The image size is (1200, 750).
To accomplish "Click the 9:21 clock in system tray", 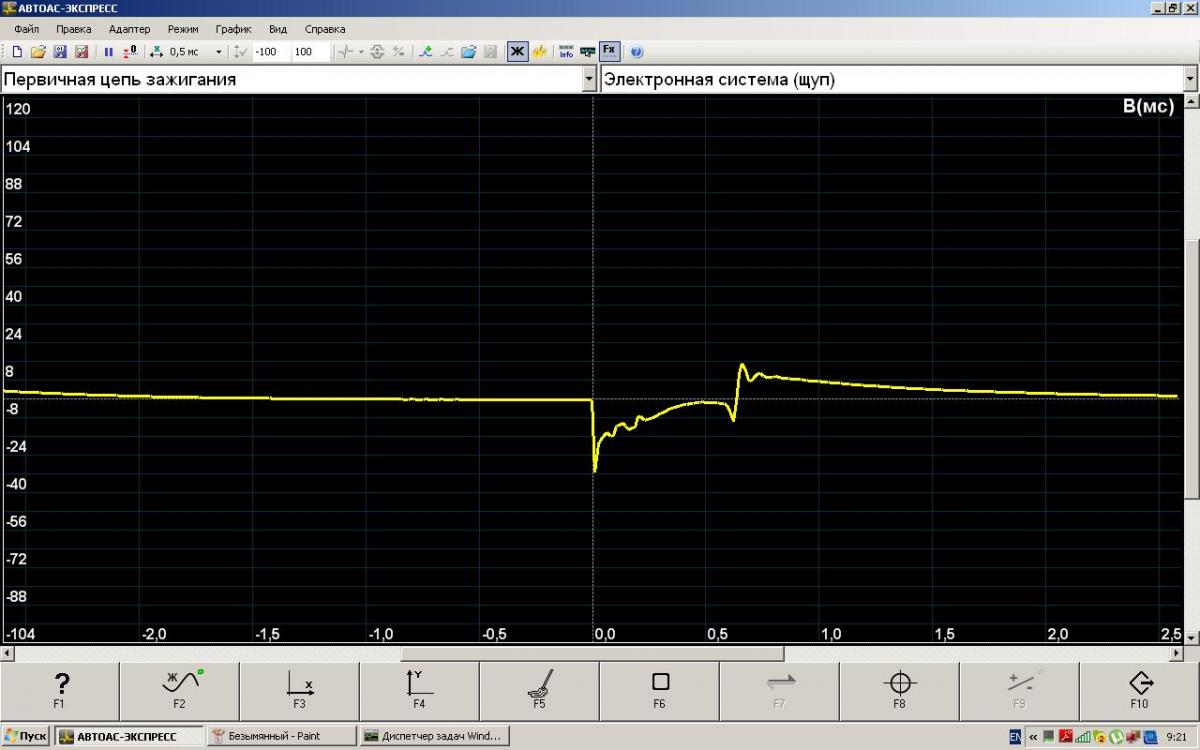I will tap(1176, 736).
